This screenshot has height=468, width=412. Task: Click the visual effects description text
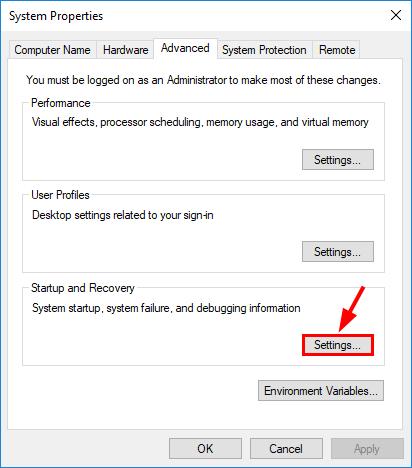click(200, 122)
